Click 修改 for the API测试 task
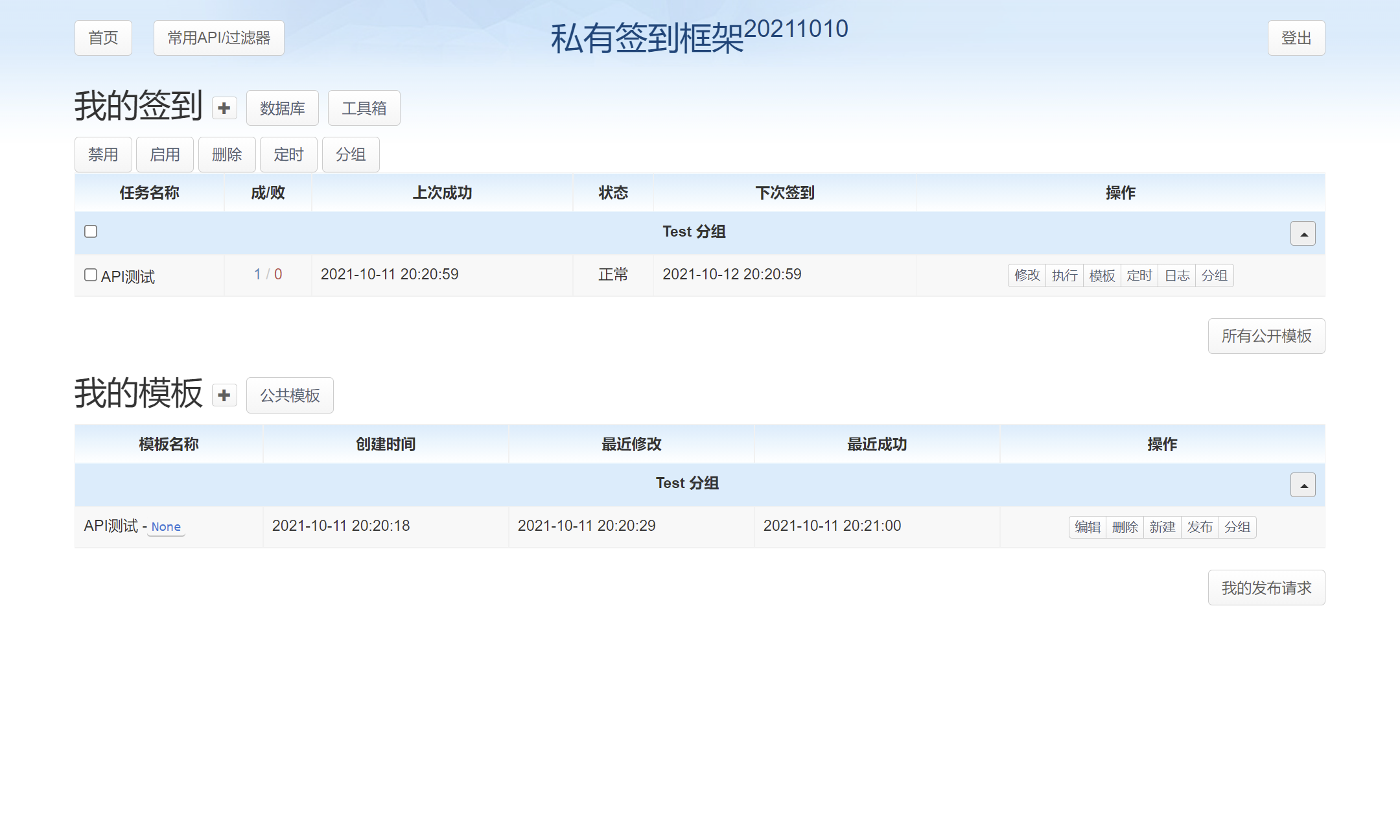The height and width of the screenshot is (840, 1400). 1027,275
